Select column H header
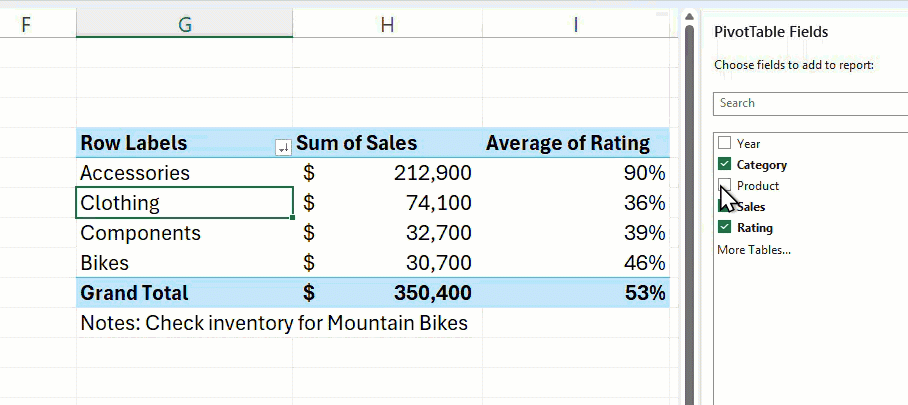908x405 pixels. click(x=386, y=24)
